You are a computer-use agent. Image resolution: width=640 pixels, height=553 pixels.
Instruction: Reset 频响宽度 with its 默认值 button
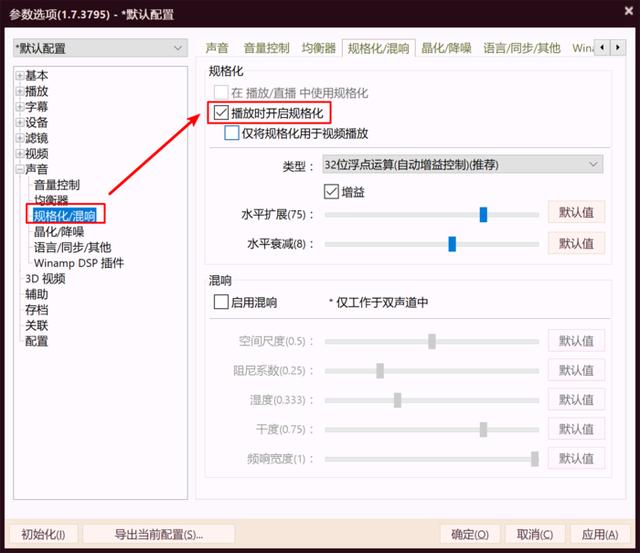click(576, 458)
